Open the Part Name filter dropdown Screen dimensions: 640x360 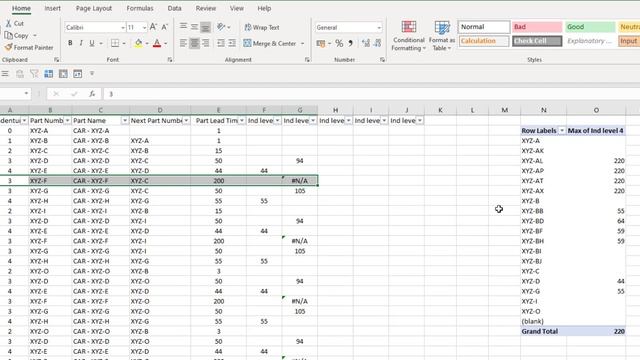pyautogui.click(x=124, y=121)
